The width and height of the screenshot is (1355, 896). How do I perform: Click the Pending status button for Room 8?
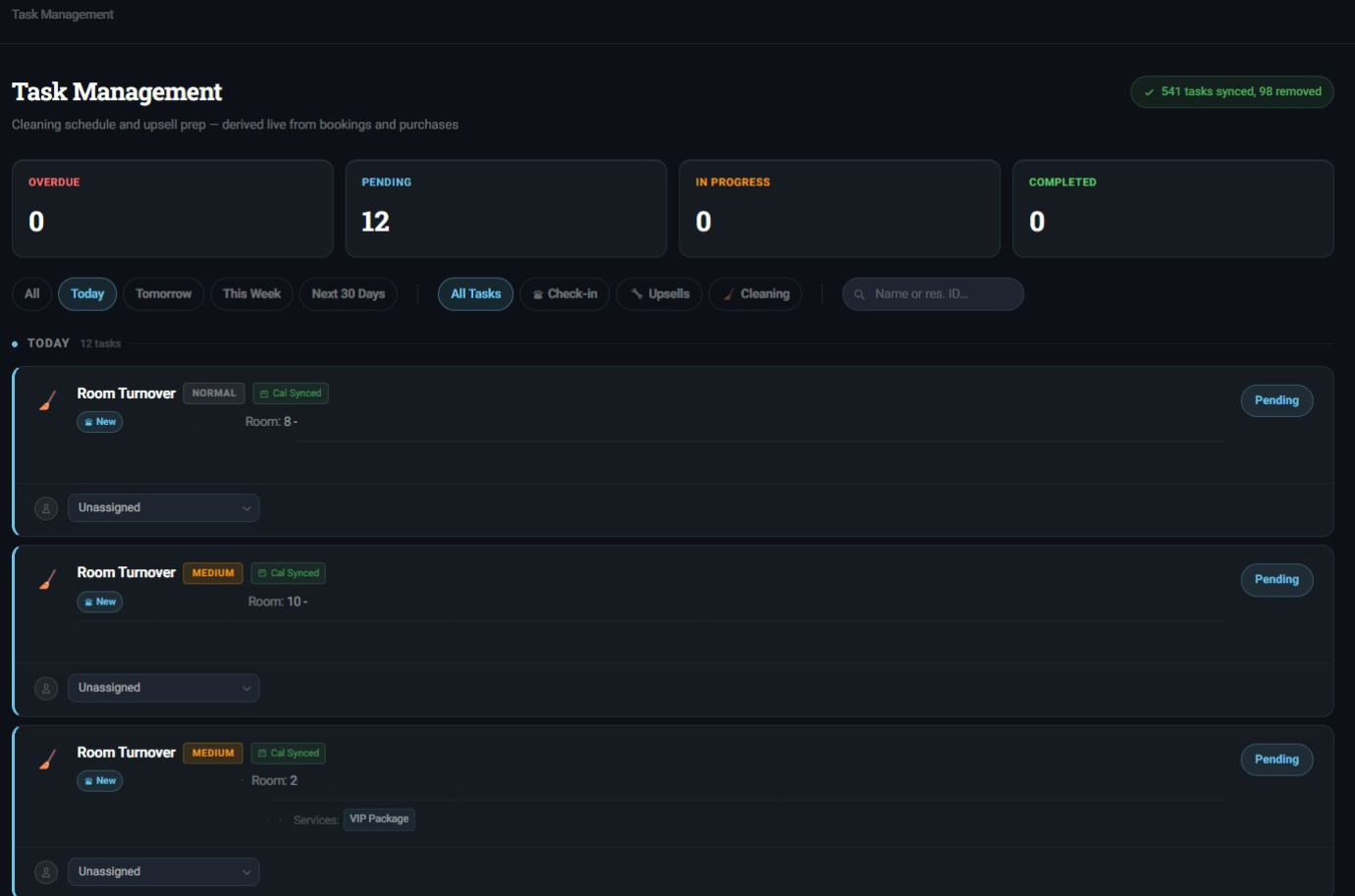pyautogui.click(x=1276, y=400)
